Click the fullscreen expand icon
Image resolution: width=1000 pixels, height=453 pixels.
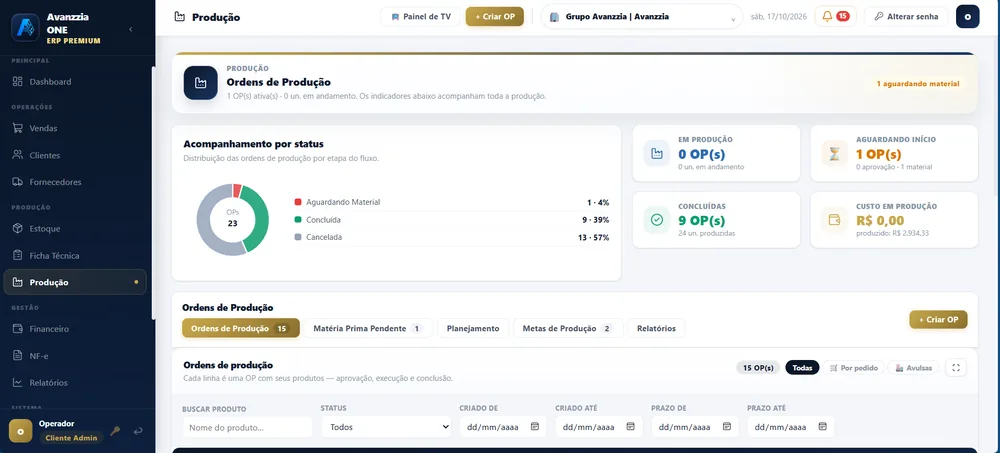[955, 368]
